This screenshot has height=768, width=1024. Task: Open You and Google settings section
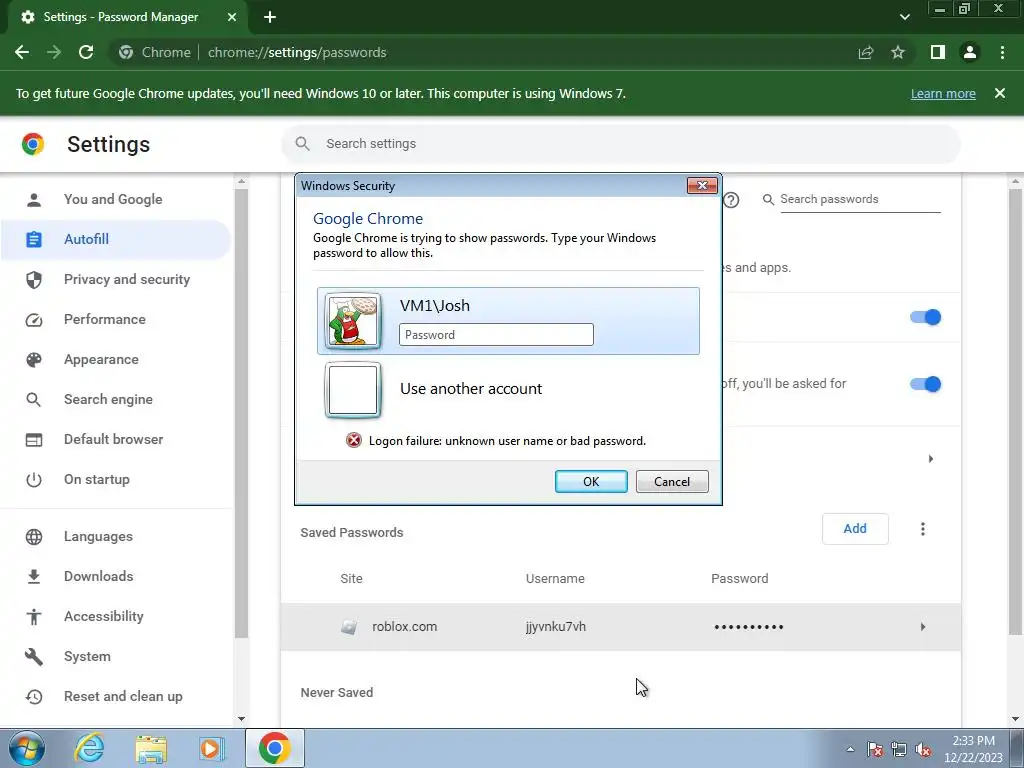113,199
